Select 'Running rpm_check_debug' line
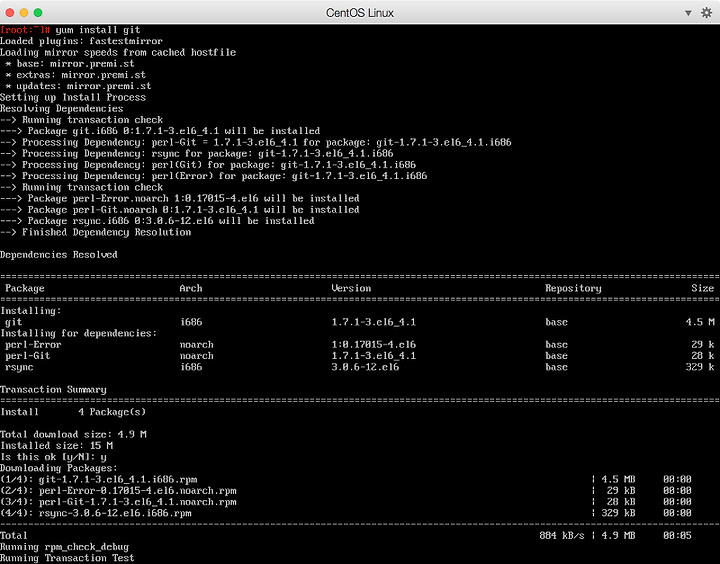 64,547
